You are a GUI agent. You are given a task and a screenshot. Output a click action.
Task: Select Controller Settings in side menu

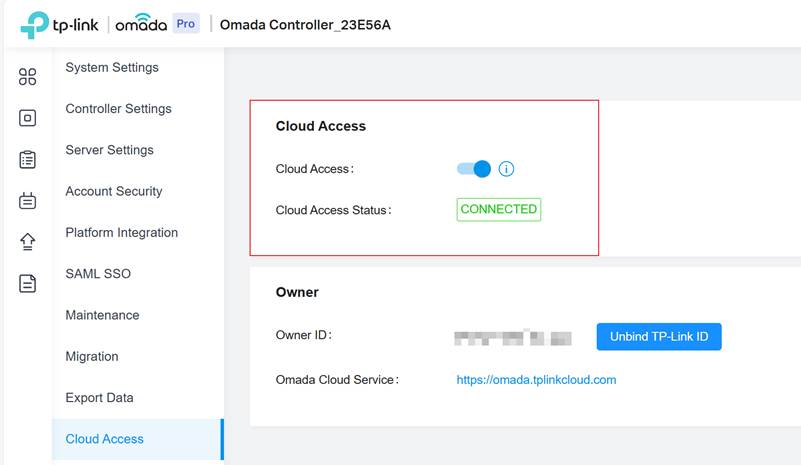(118, 109)
